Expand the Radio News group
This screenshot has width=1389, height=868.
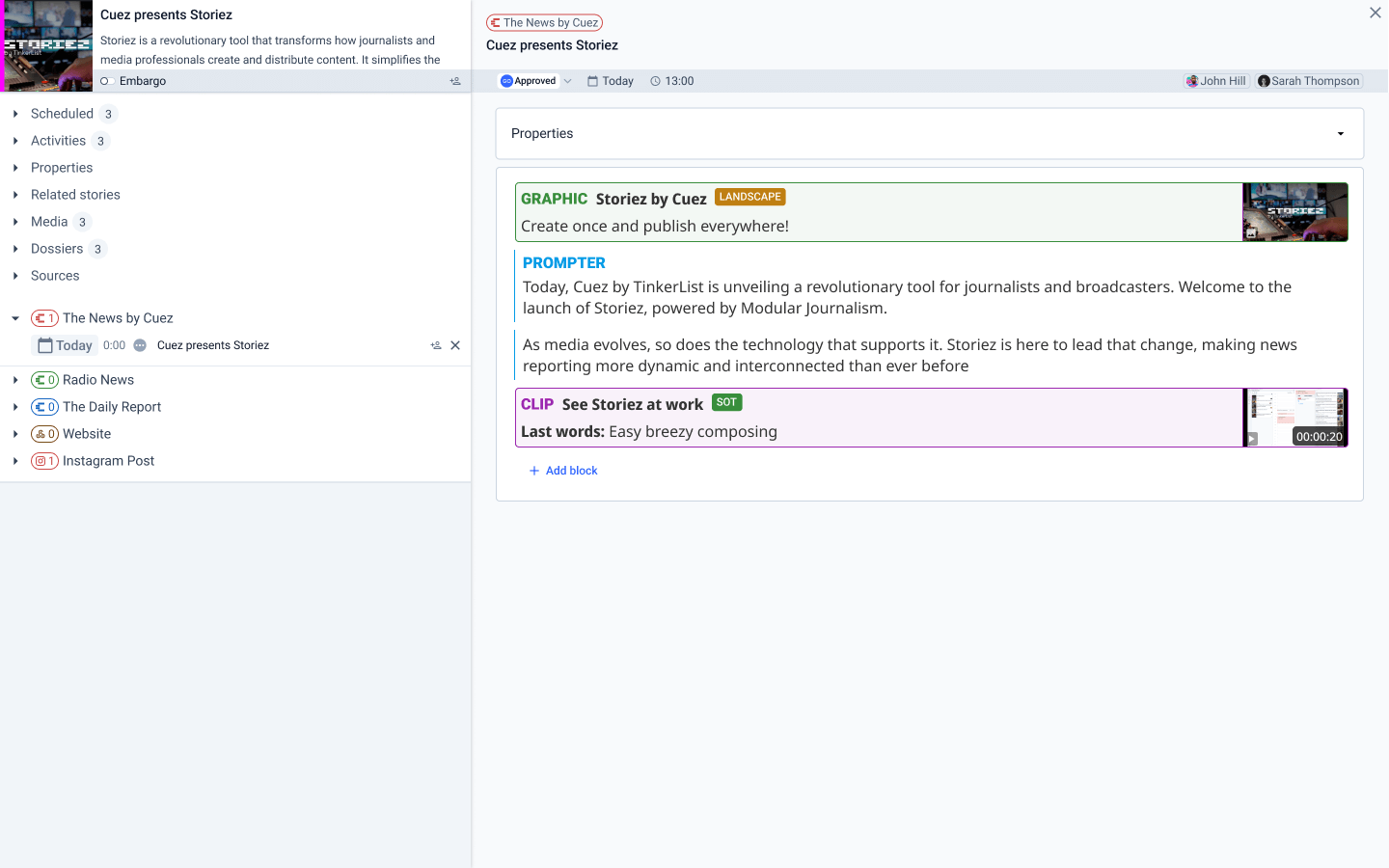point(15,380)
